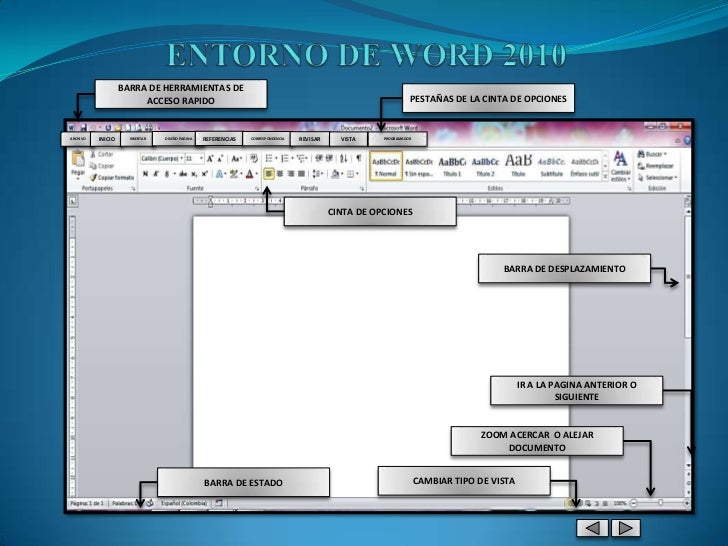Click the sort A-Z icon
Viewport: 728px width, 546px height.
coord(344,159)
